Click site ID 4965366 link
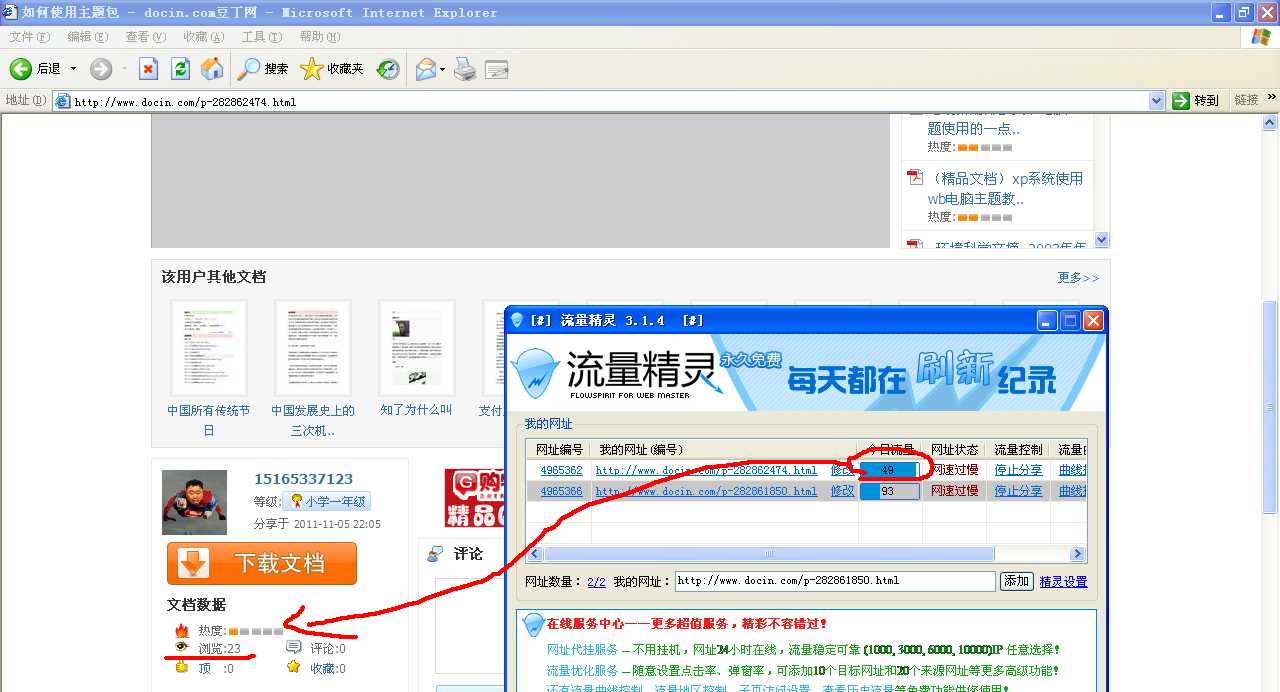Viewport: 1280px width, 692px height. (561, 491)
